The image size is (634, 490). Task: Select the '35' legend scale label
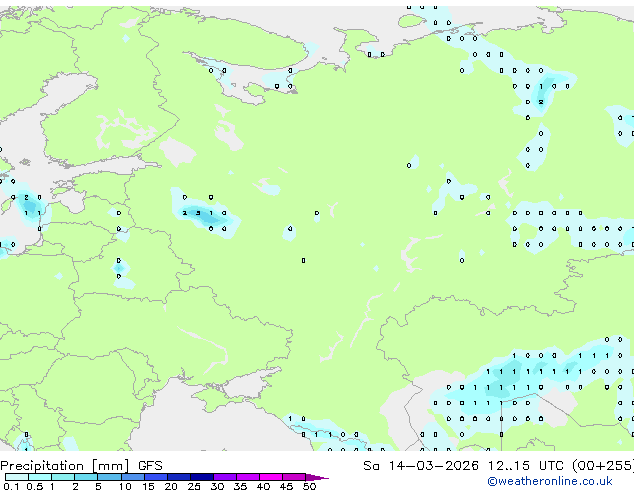pyautogui.click(x=241, y=486)
